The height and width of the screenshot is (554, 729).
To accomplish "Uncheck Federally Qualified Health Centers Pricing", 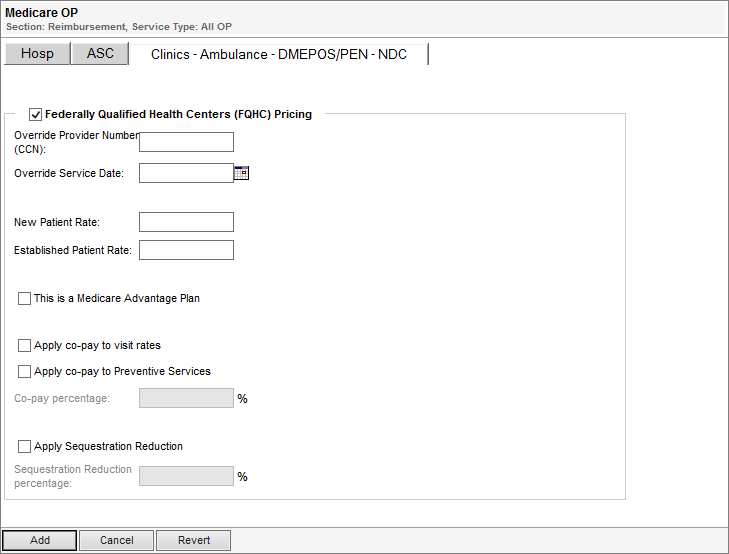I will point(35,114).
